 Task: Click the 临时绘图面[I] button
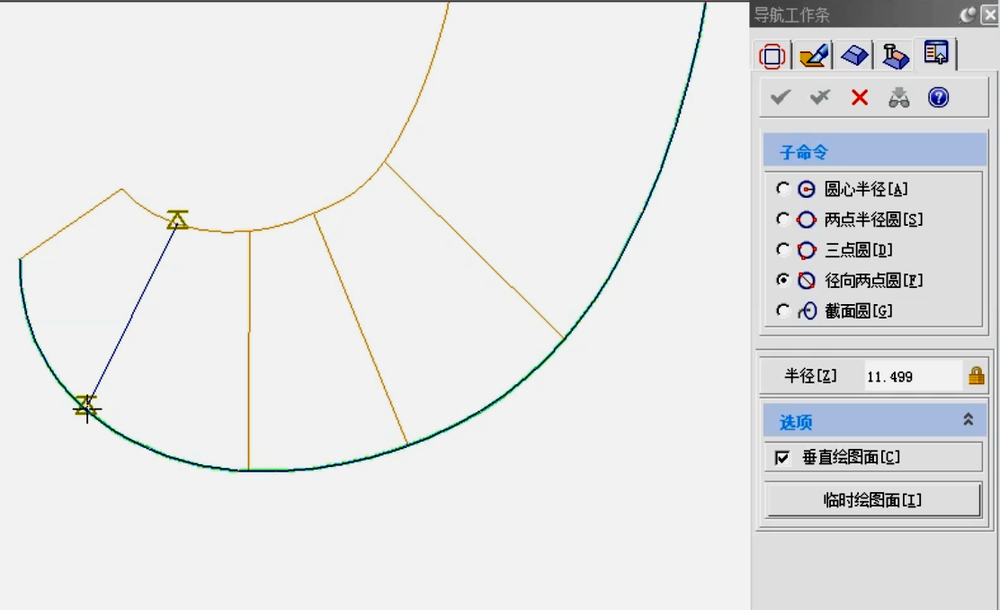click(872, 500)
